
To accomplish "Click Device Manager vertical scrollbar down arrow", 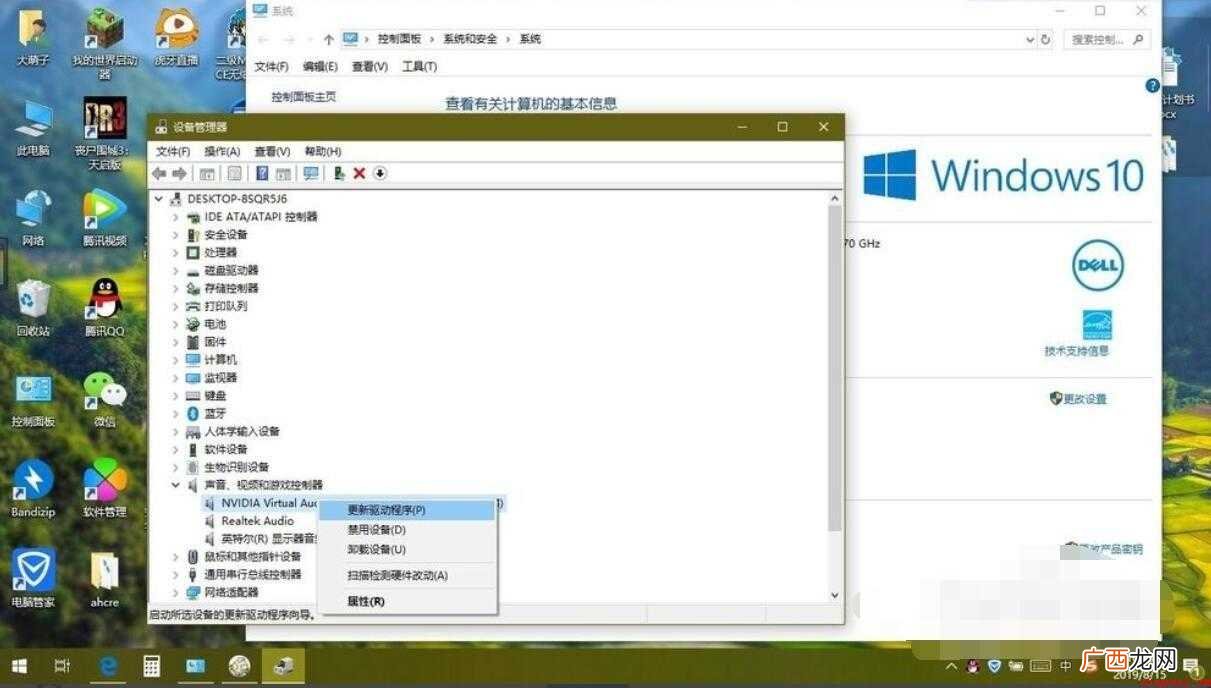I will pyautogui.click(x=835, y=596).
